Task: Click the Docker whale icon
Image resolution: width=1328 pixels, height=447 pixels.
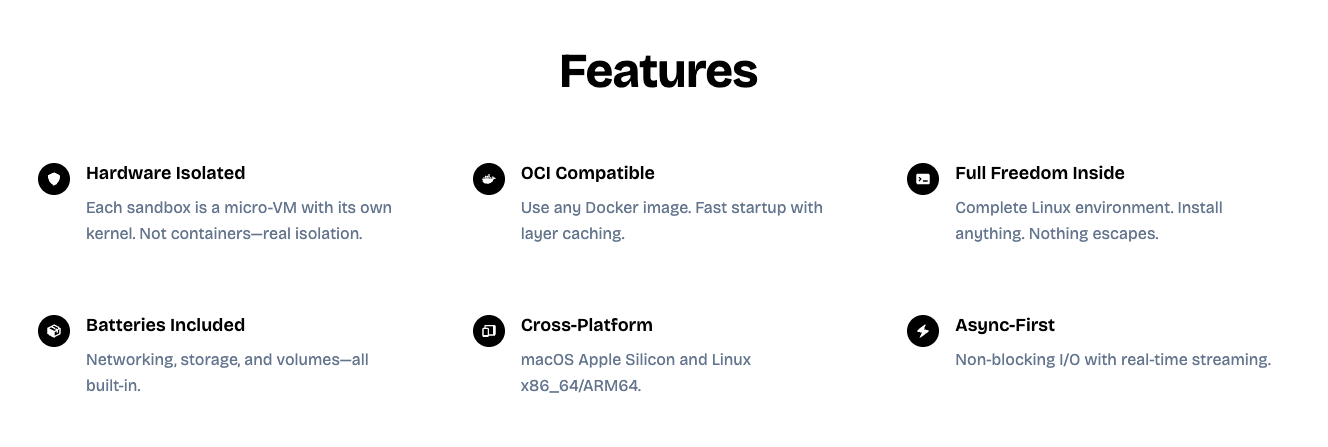Action: coord(488,179)
